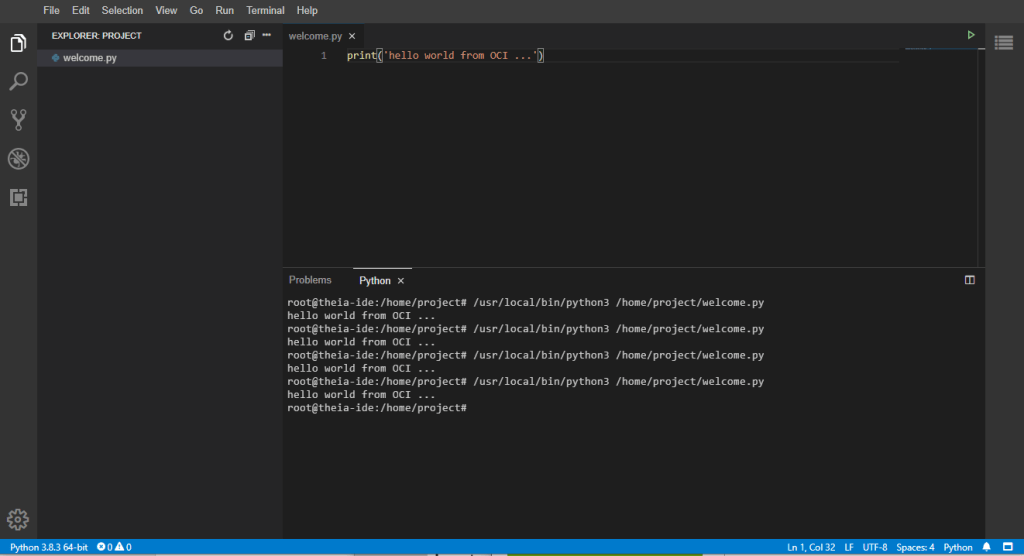Screen dimensions: 1024x556
Task: Open the outline panel icon on the right
Action: point(1004,41)
